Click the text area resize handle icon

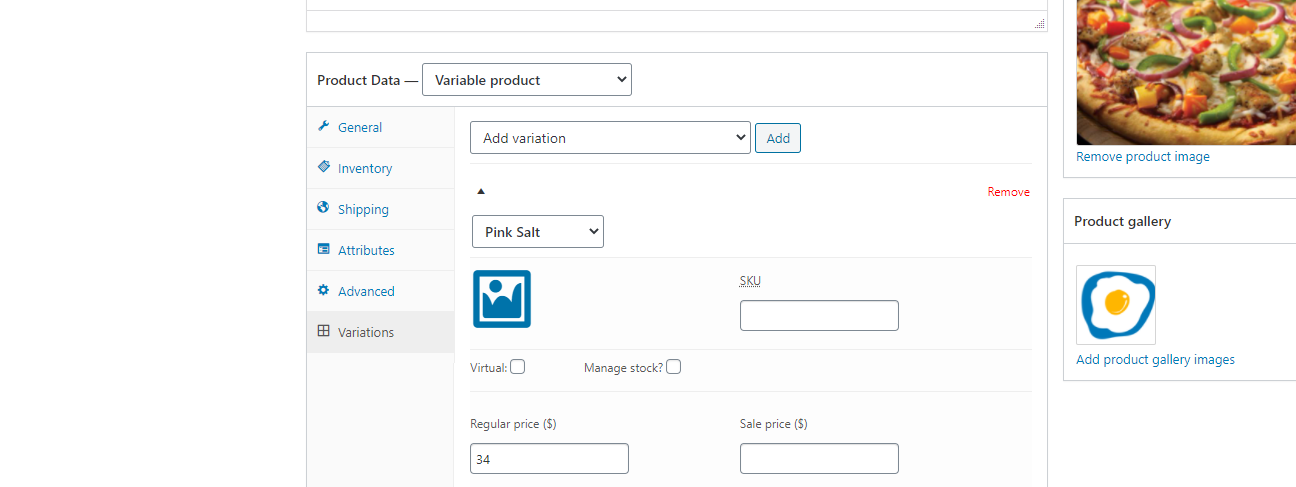coord(1039,23)
